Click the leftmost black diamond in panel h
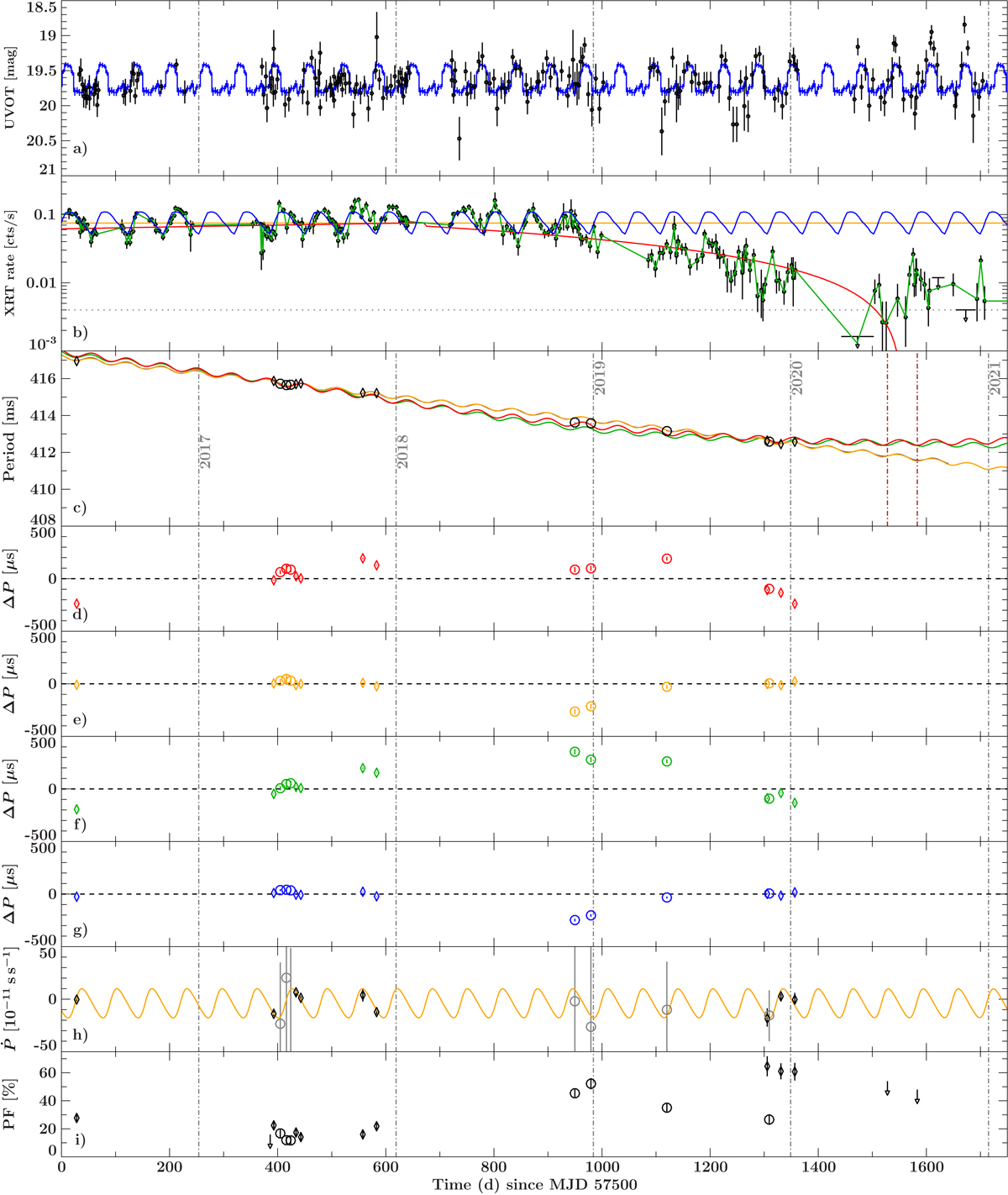Viewport: 1008px width, 1195px height. (76, 999)
